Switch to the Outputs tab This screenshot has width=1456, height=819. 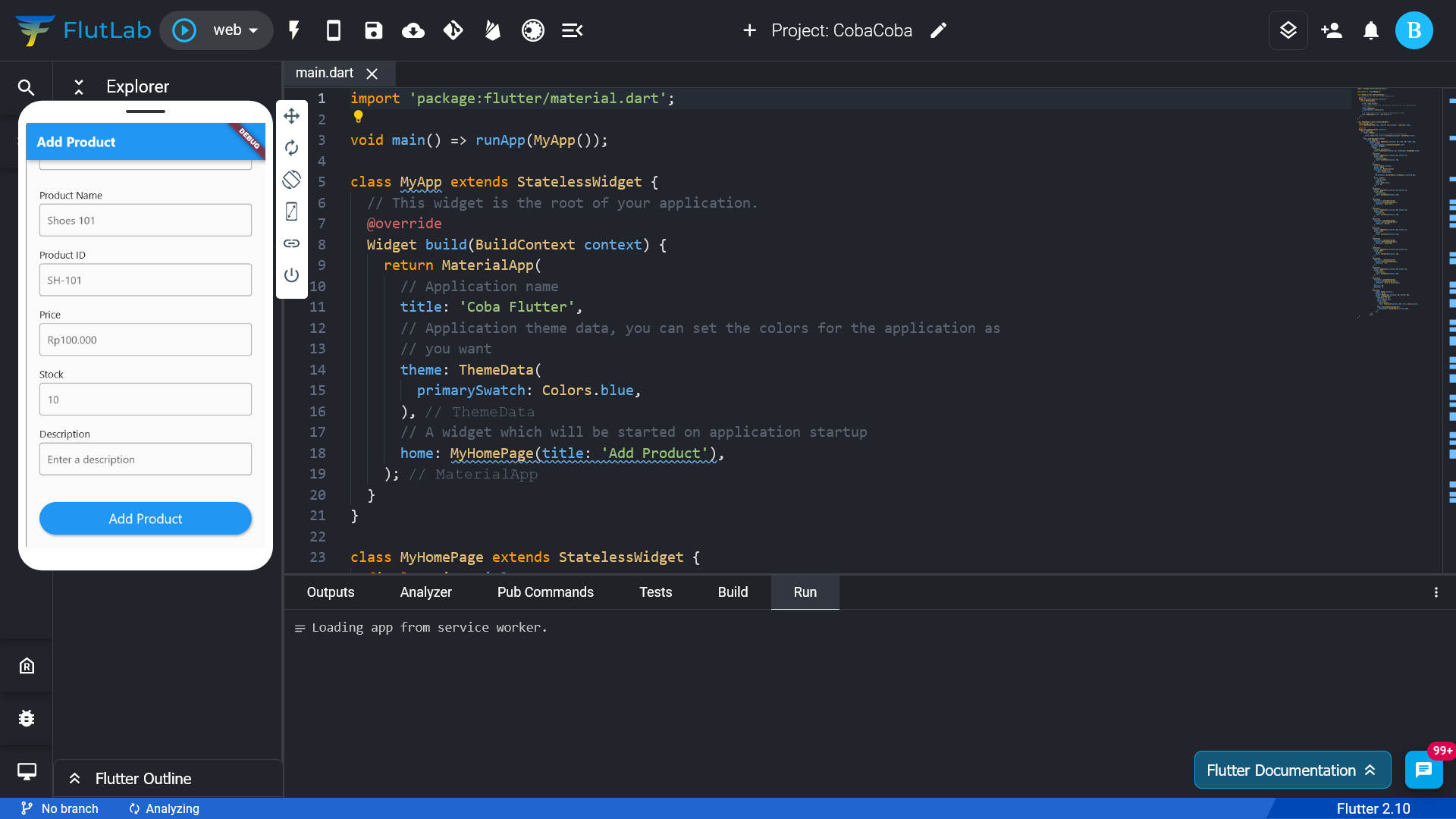331,592
